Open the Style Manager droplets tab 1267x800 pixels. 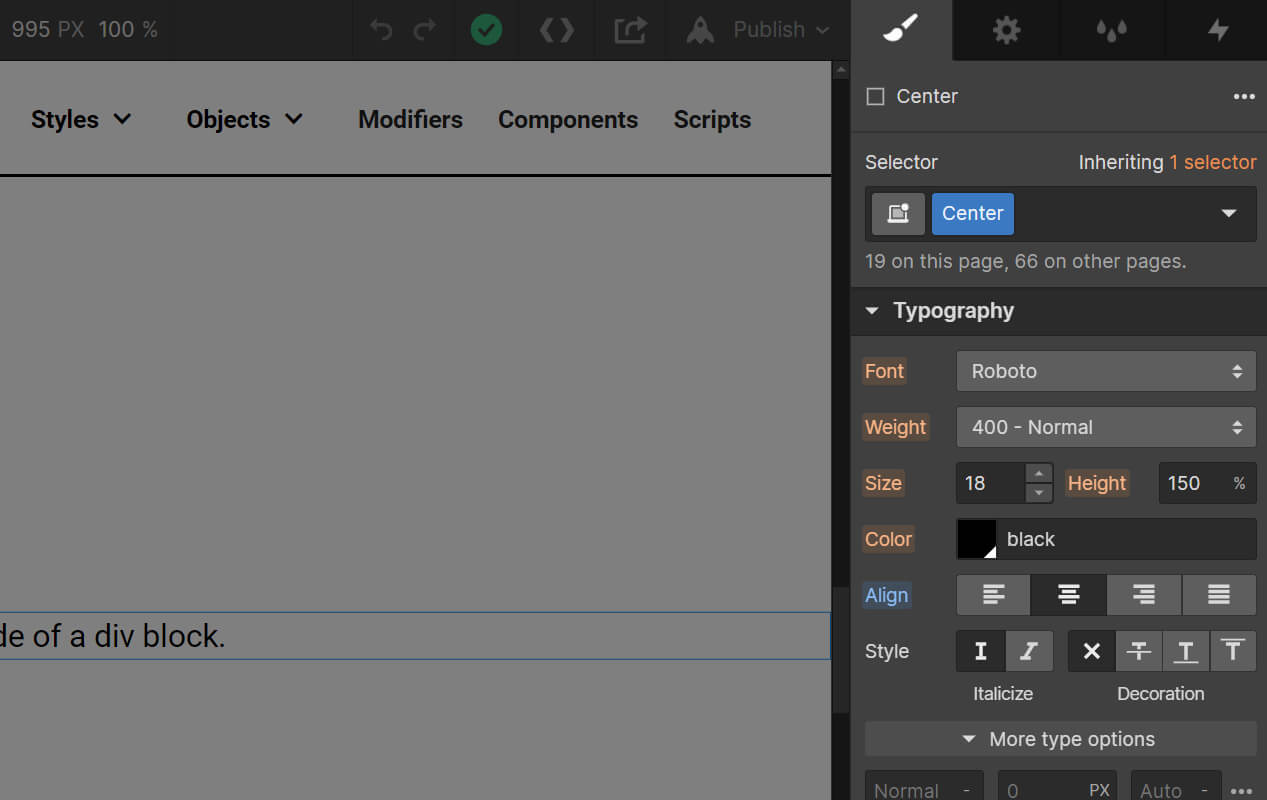[1111, 30]
